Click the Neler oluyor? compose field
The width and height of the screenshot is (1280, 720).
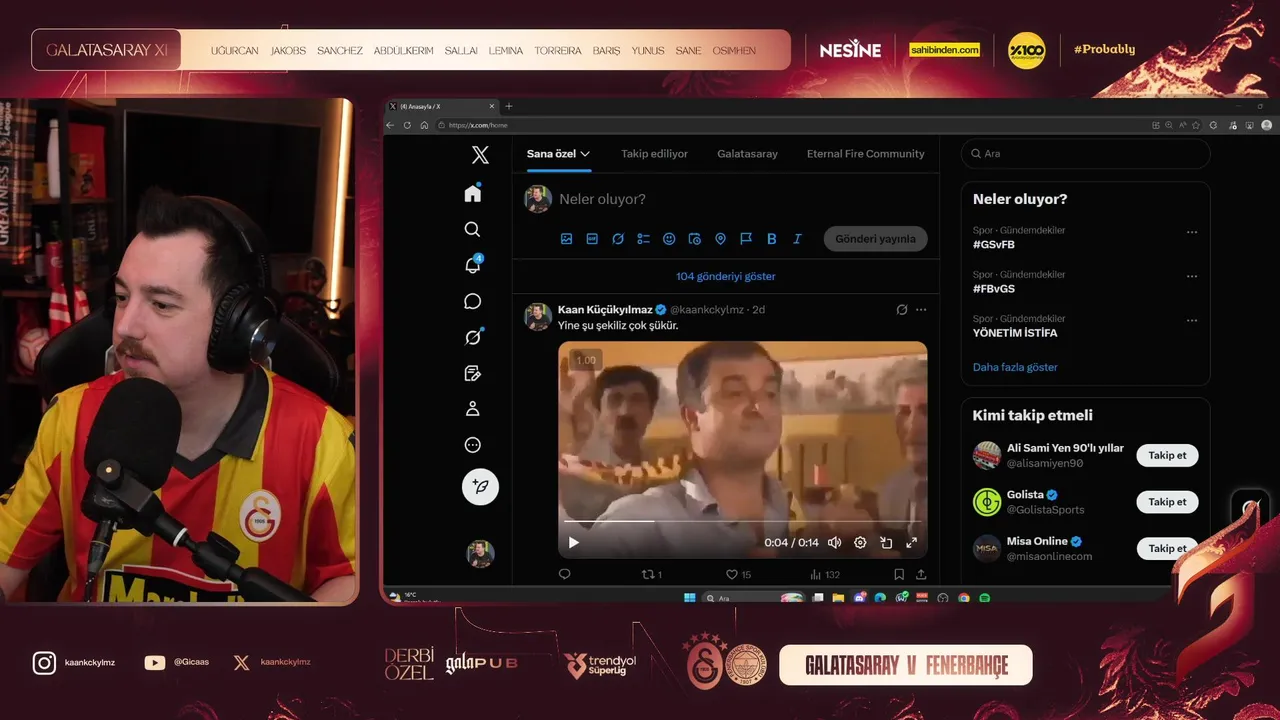(x=602, y=199)
